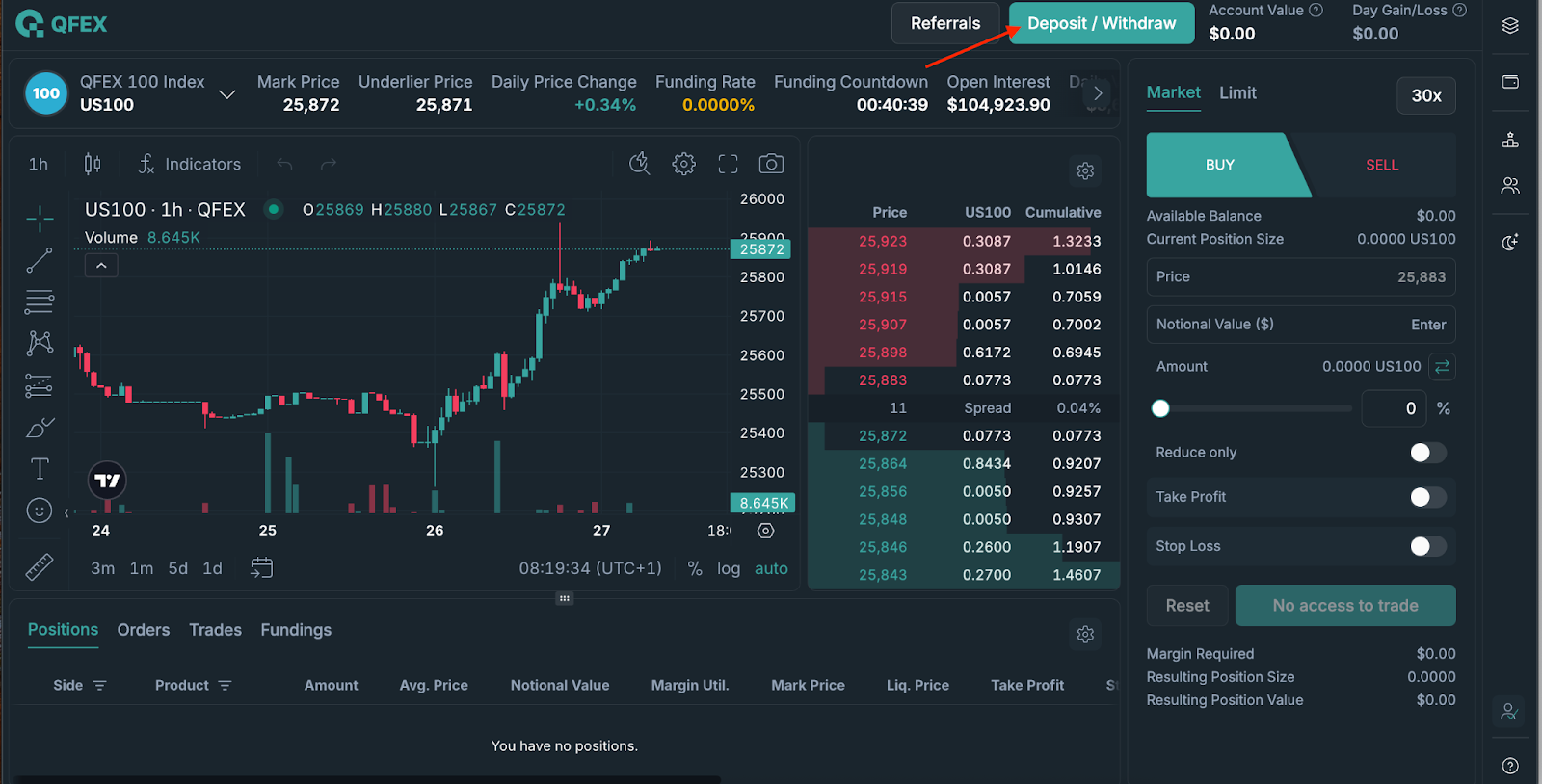This screenshot has height=784, width=1542.
Task: Select the patterns drawing tool
Action: (x=40, y=343)
